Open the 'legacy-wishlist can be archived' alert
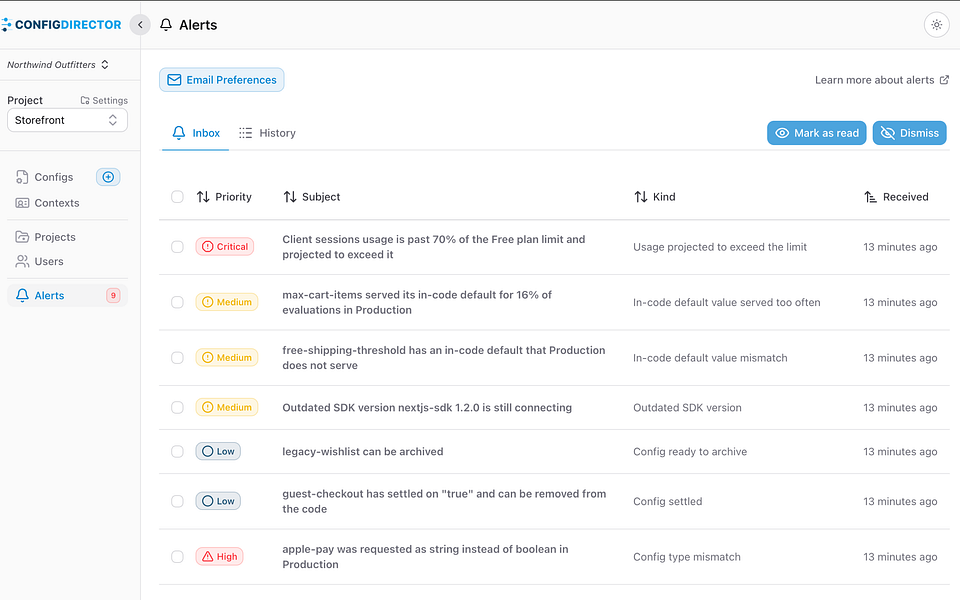Image resolution: width=960 pixels, height=600 pixels. point(362,452)
